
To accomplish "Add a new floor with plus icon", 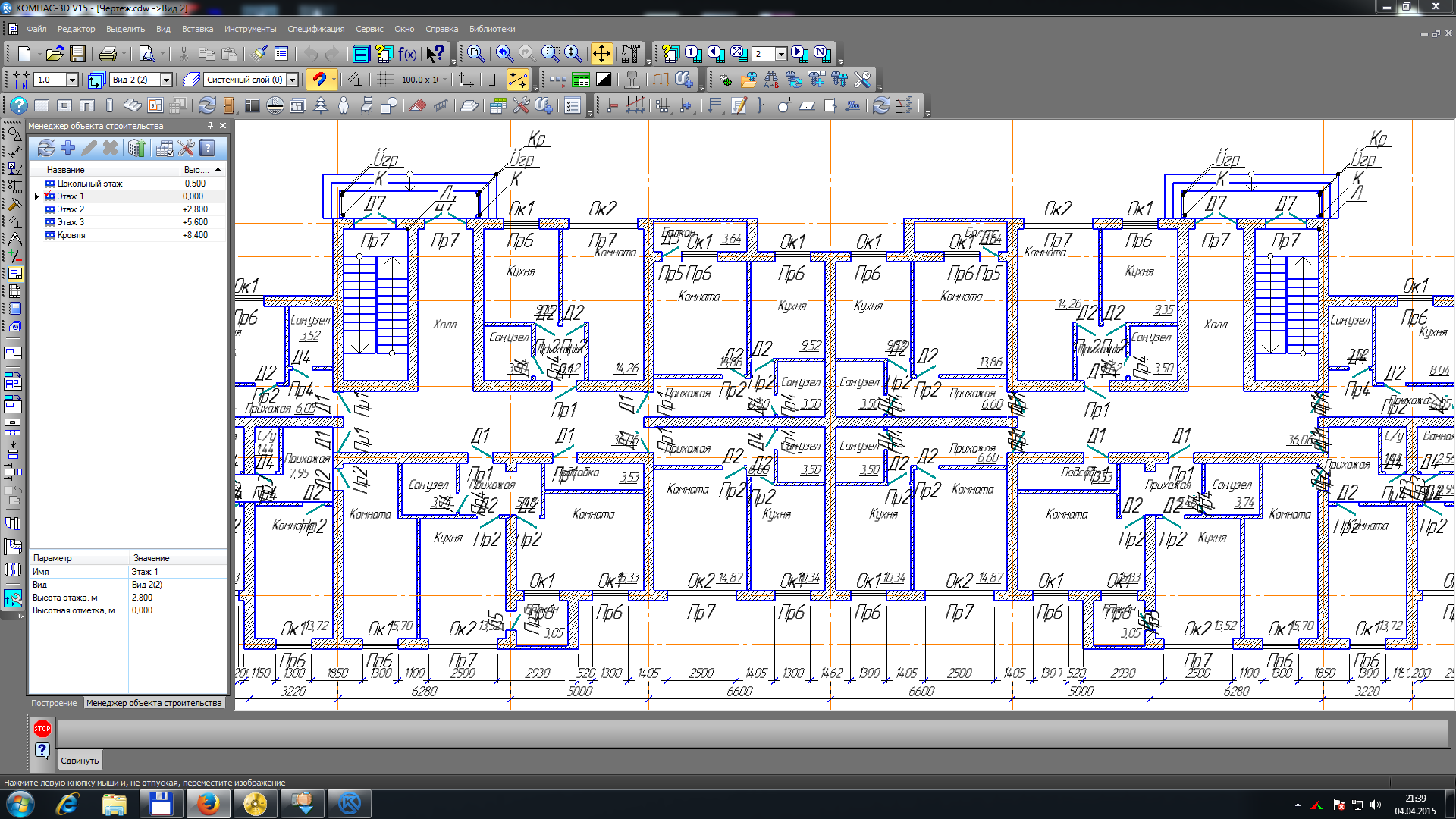I will point(68,148).
